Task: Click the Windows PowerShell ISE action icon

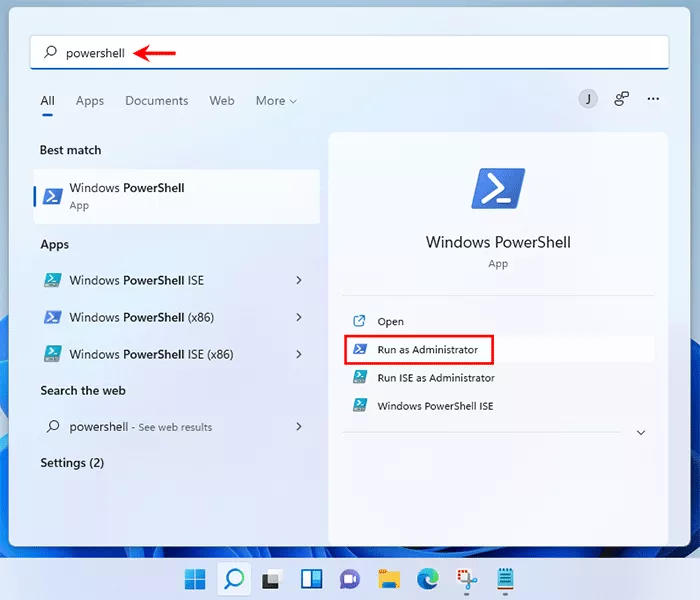Action: [x=360, y=405]
